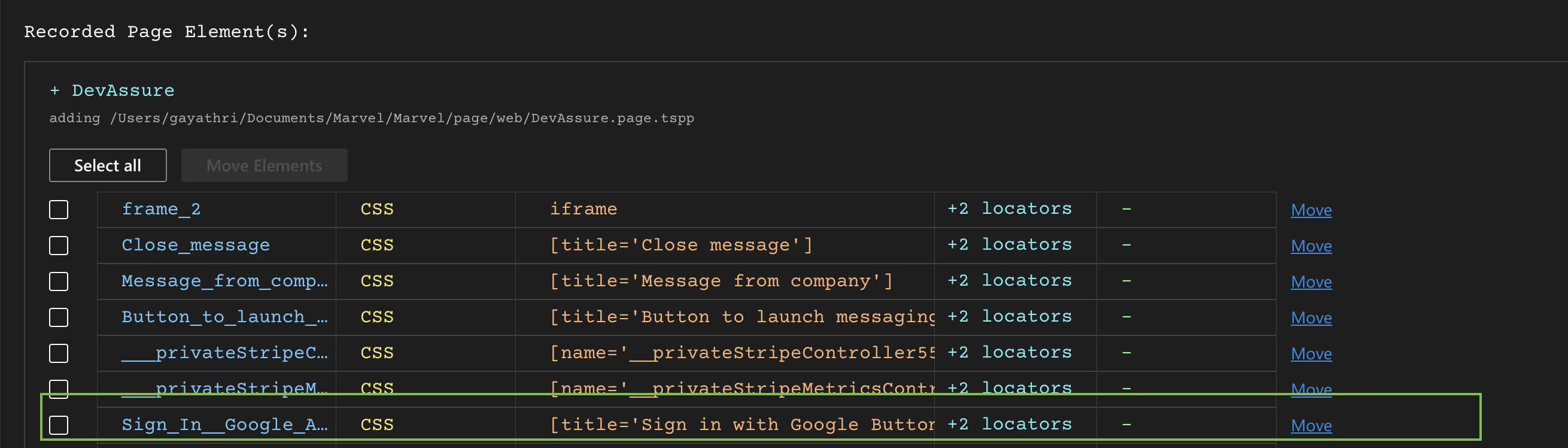Select the Message_from_comp element checkbox
The width and height of the screenshot is (1568, 448).
(x=59, y=281)
